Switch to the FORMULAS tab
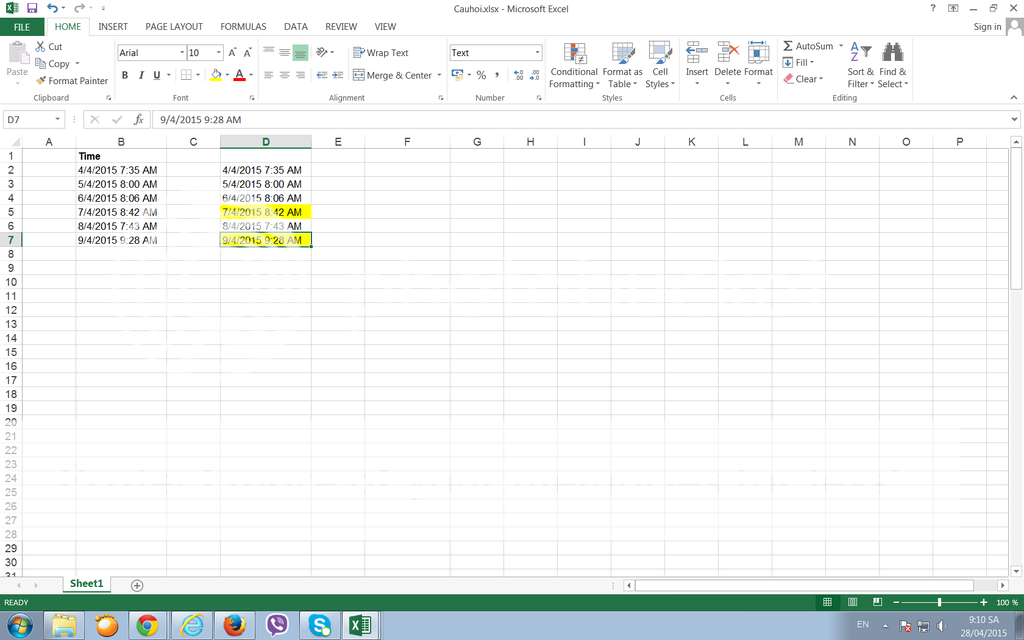The width and height of the screenshot is (1024, 640). click(x=243, y=27)
